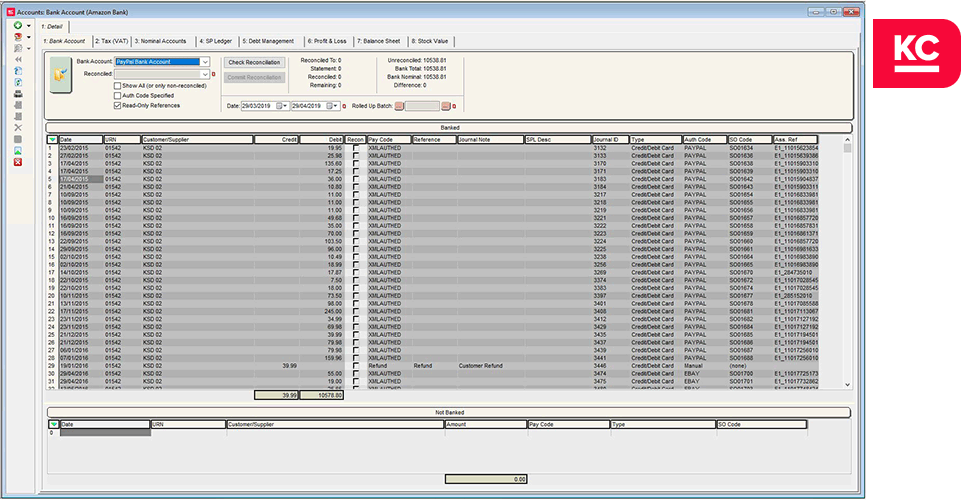Click the red marker beside Reconciled dropdown
This screenshot has height=500, width=965.
coord(214,75)
